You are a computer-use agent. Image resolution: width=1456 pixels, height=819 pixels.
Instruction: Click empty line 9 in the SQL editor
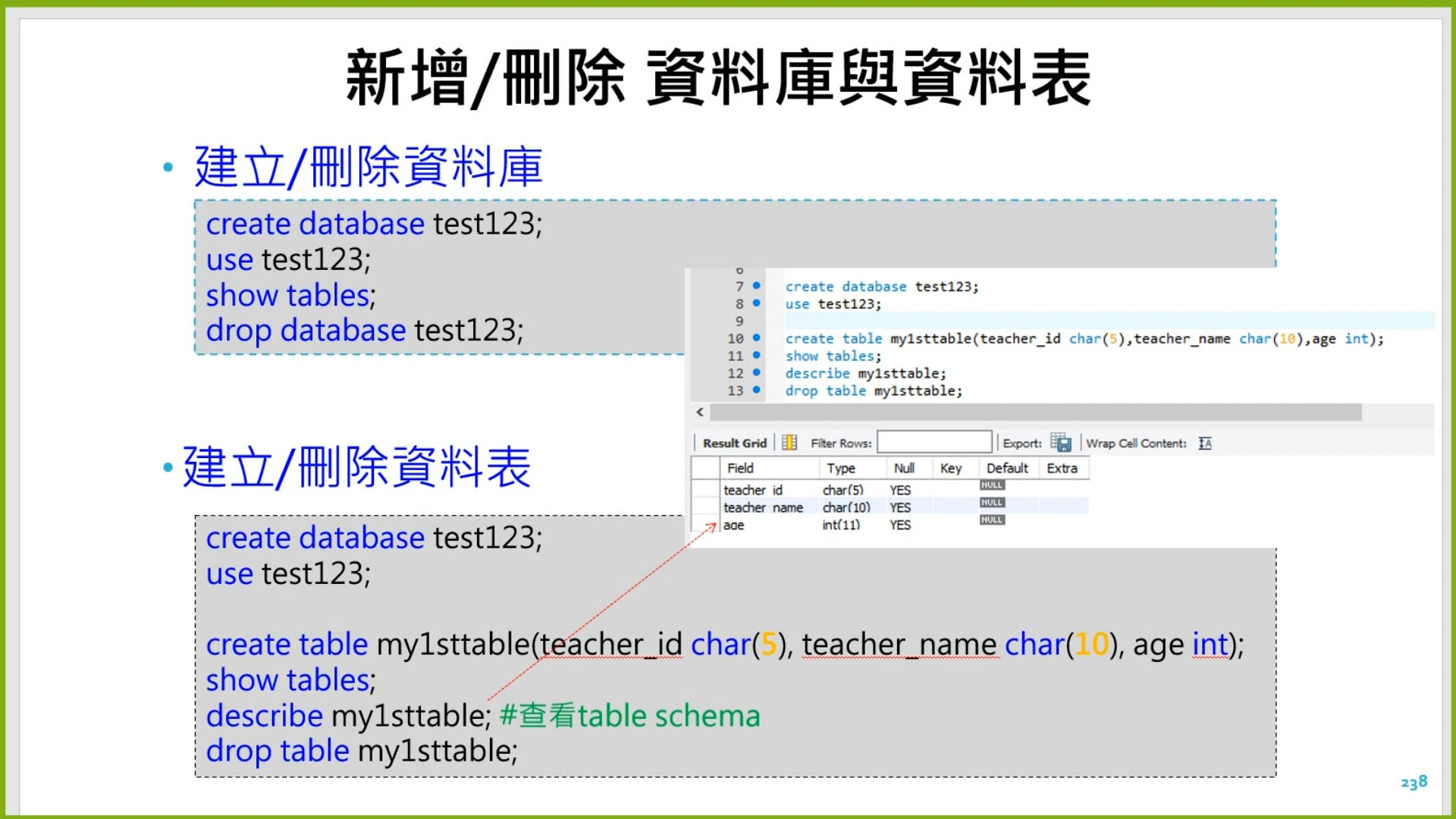[x=834, y=321]
